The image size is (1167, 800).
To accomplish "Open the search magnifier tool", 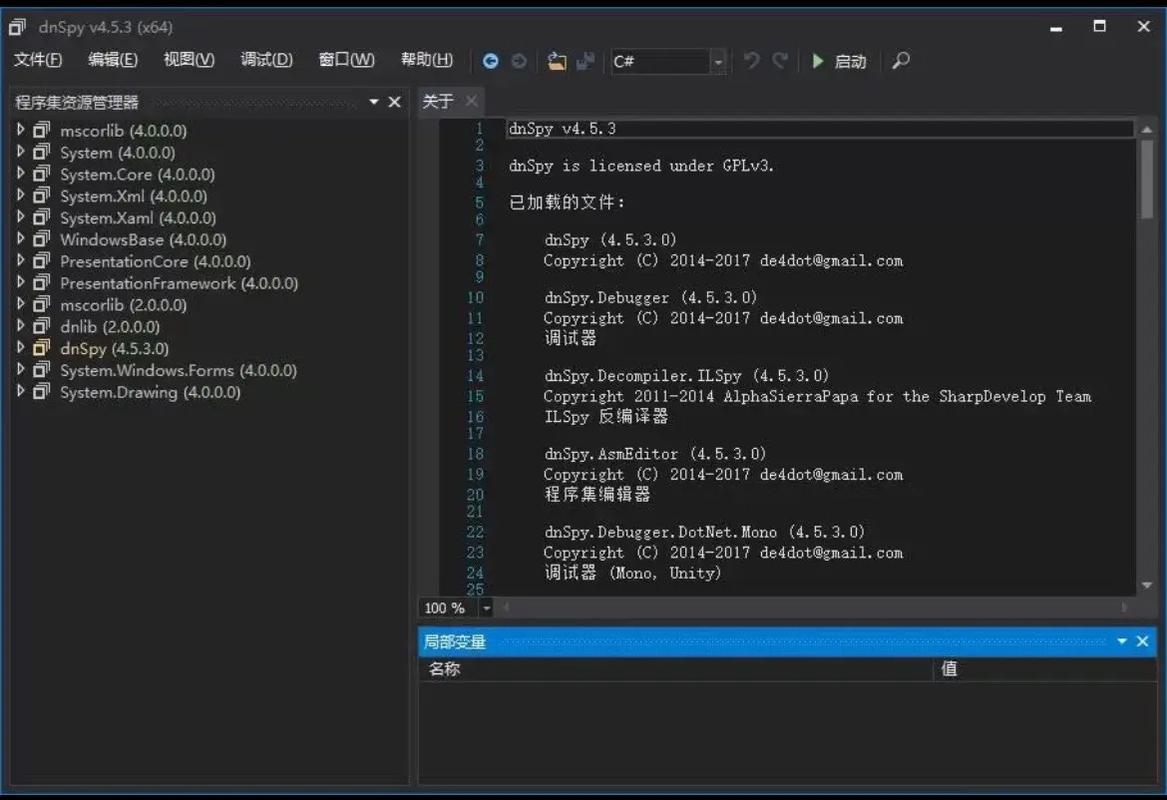I will (901, 60).
